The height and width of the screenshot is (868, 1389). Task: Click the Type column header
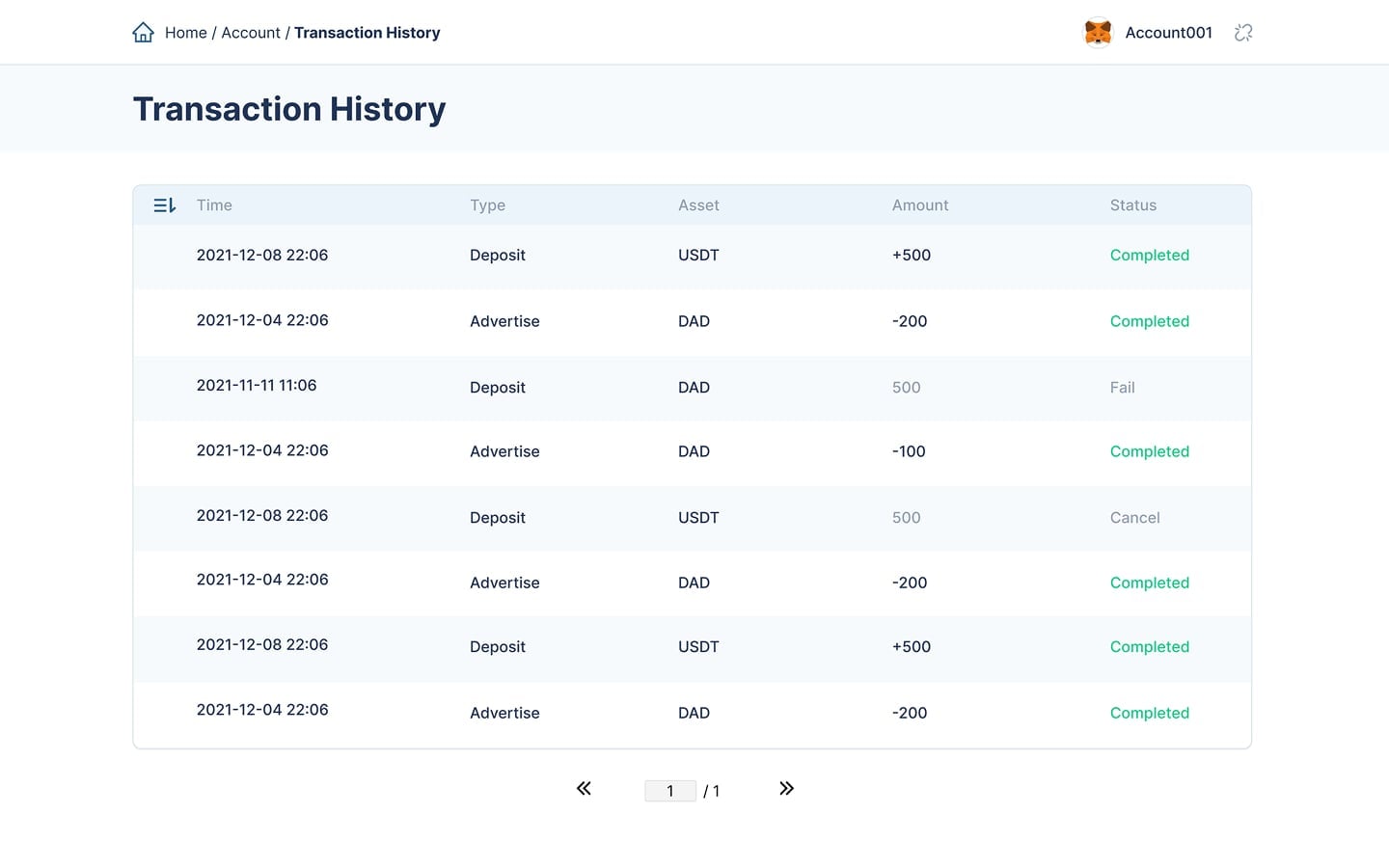point(488,205)
